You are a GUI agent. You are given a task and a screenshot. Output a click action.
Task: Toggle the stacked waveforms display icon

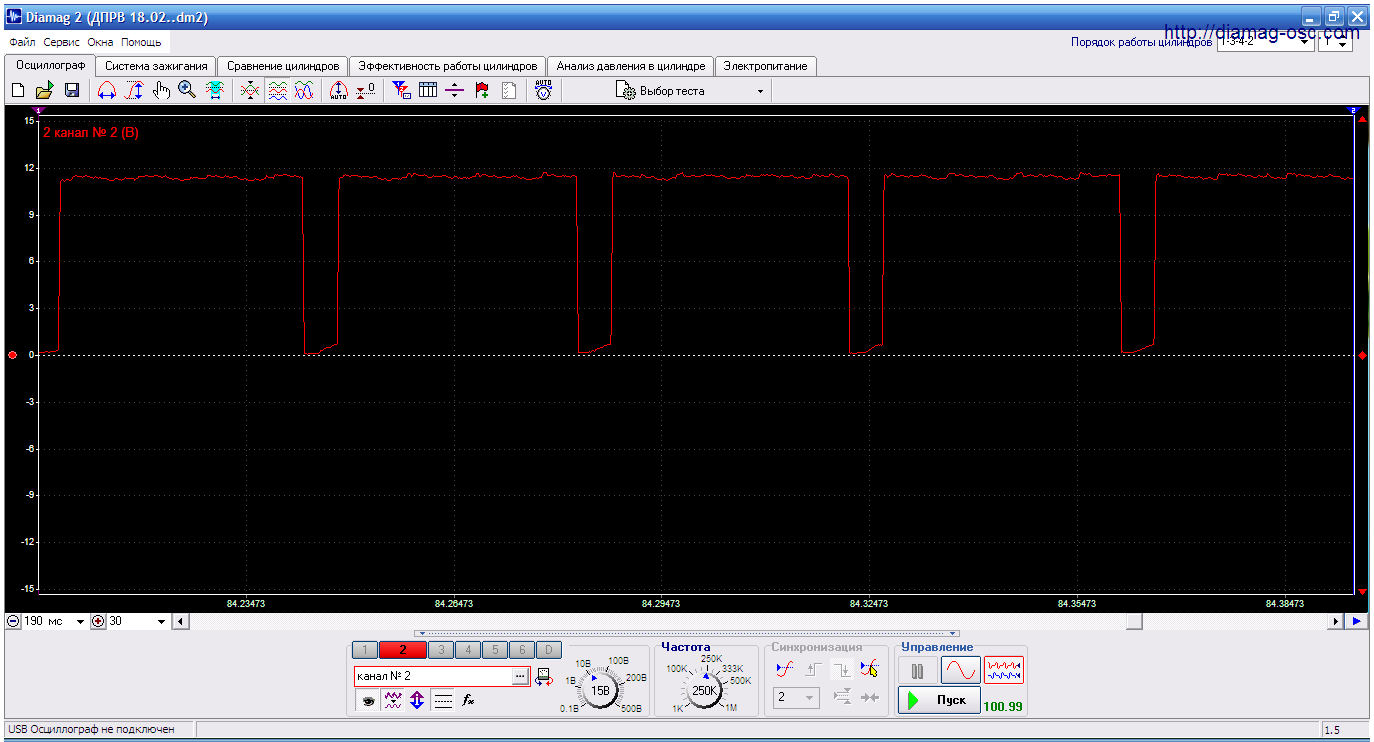[x=277, y=91]
